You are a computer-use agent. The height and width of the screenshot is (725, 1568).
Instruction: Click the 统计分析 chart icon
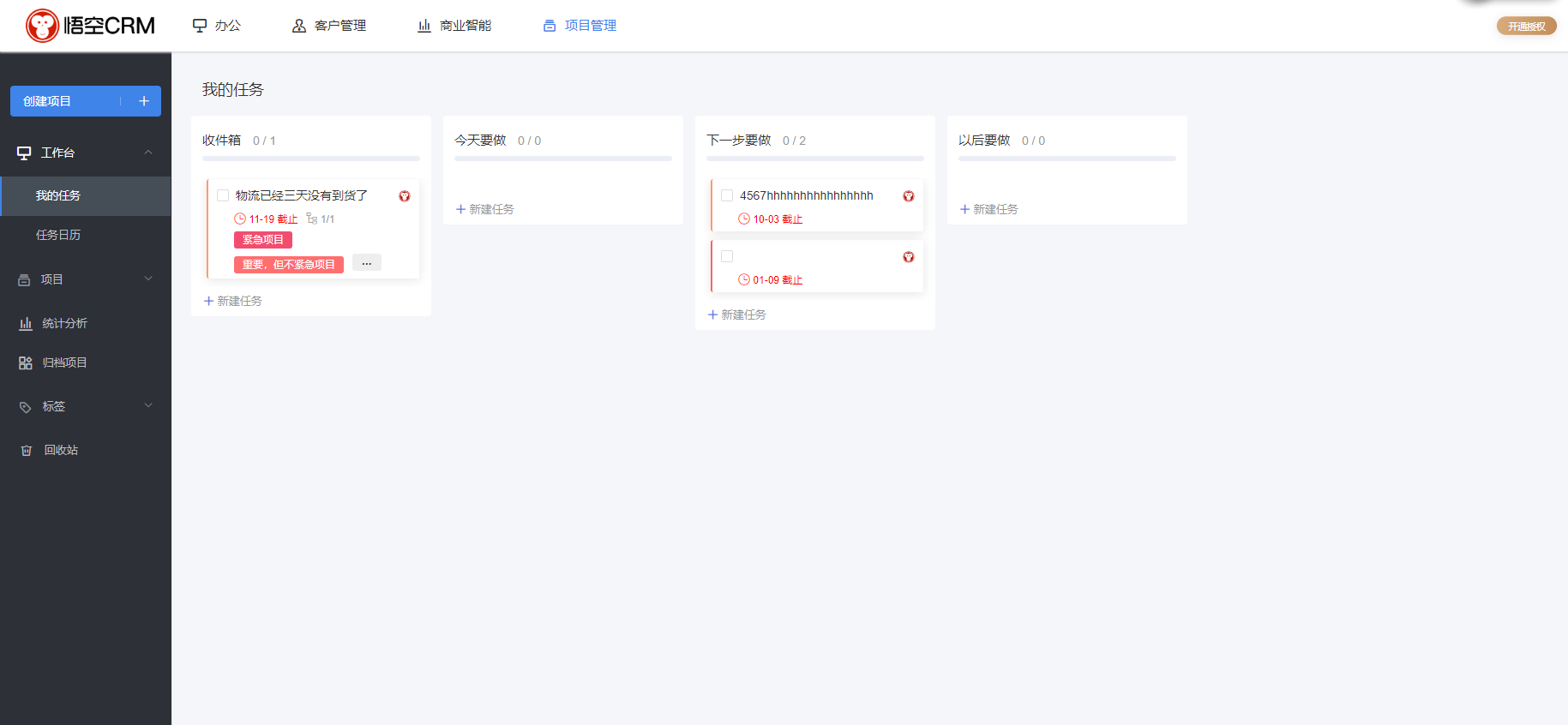pos(26,323)
